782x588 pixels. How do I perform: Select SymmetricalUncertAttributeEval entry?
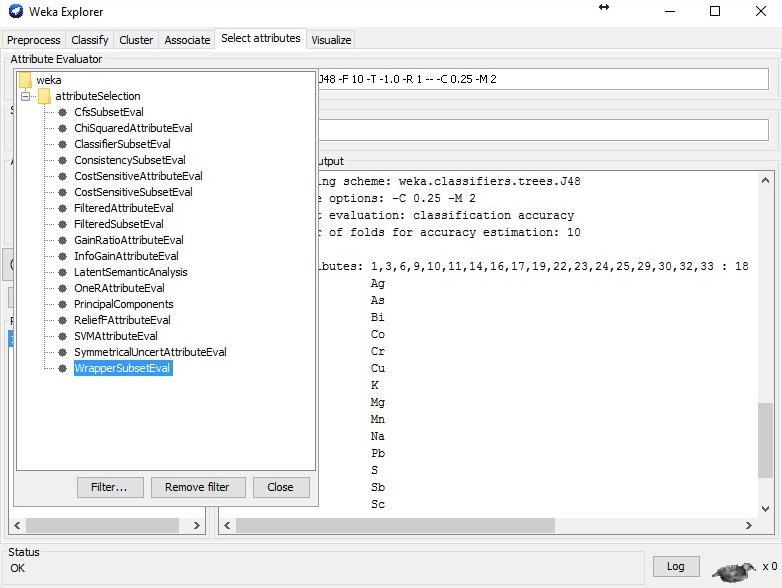[150, 352]
